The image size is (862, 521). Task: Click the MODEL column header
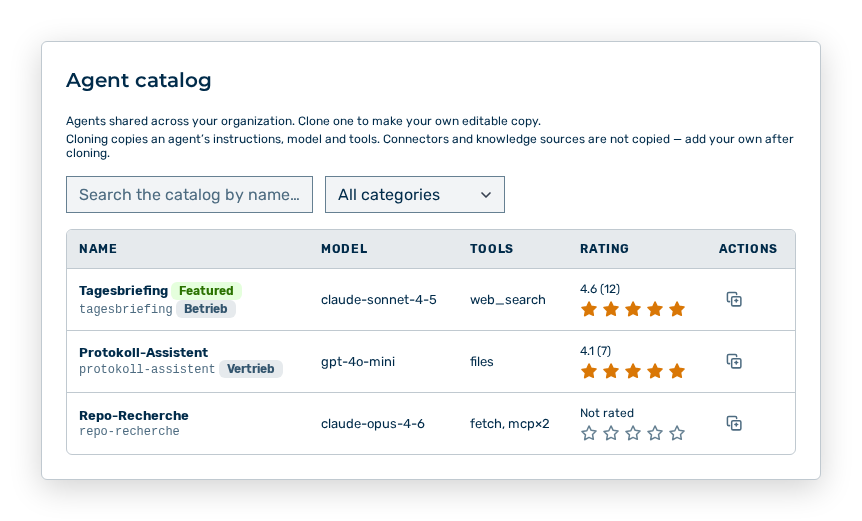tap(344, 249)
